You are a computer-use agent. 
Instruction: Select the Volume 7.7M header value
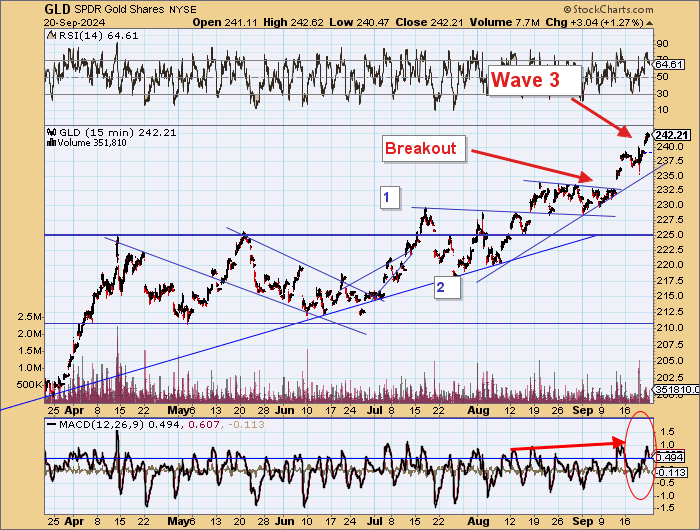(x=504, y=22)
